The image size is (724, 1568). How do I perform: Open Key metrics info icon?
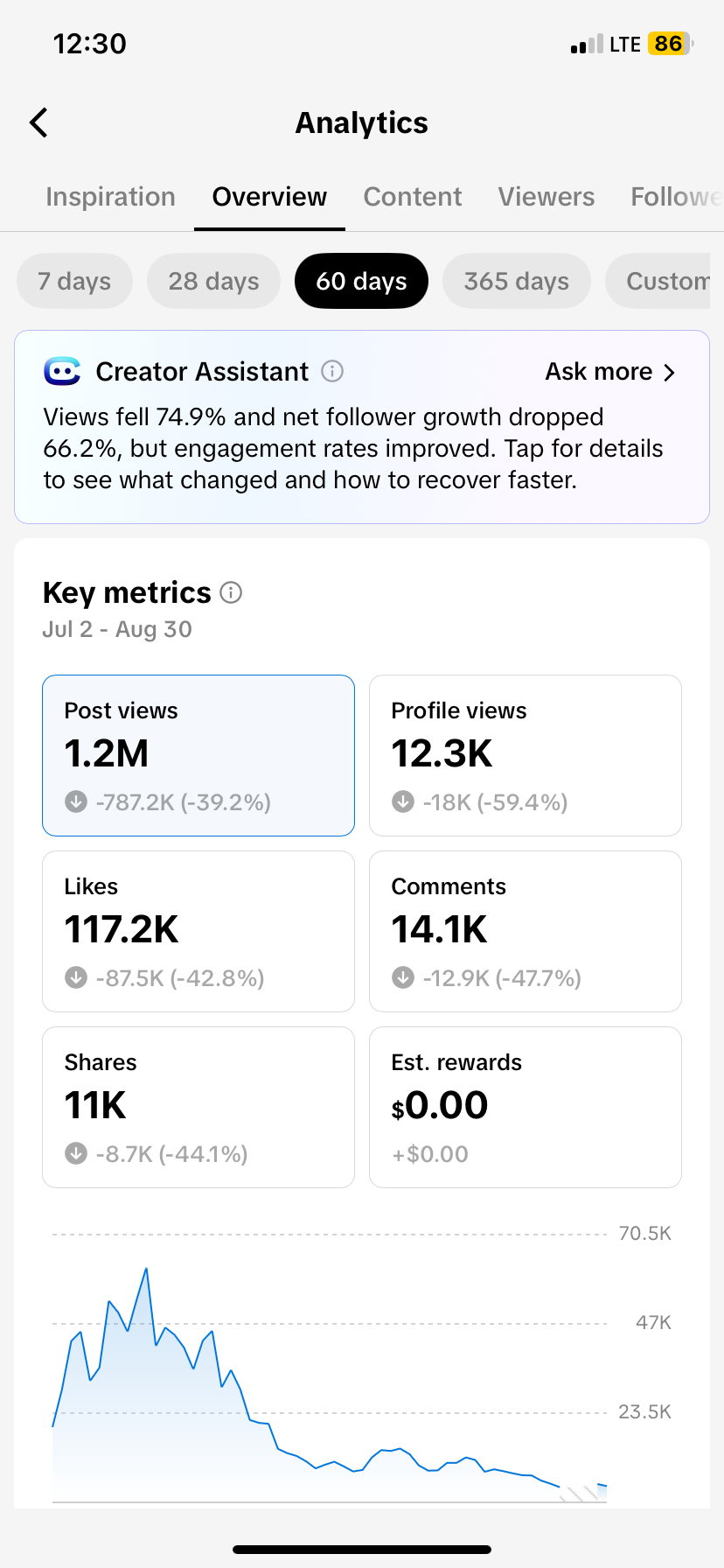pos(231,592)
